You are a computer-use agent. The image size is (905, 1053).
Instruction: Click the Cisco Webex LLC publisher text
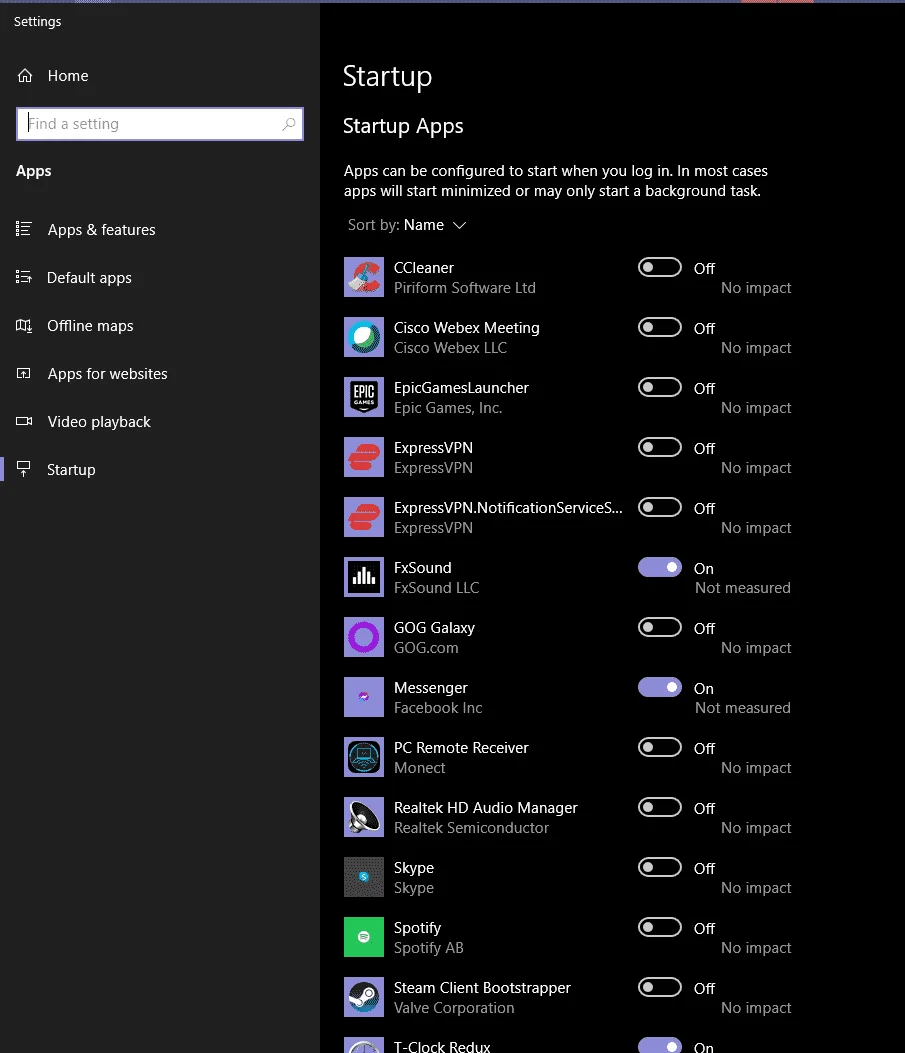tap(450, 348)
